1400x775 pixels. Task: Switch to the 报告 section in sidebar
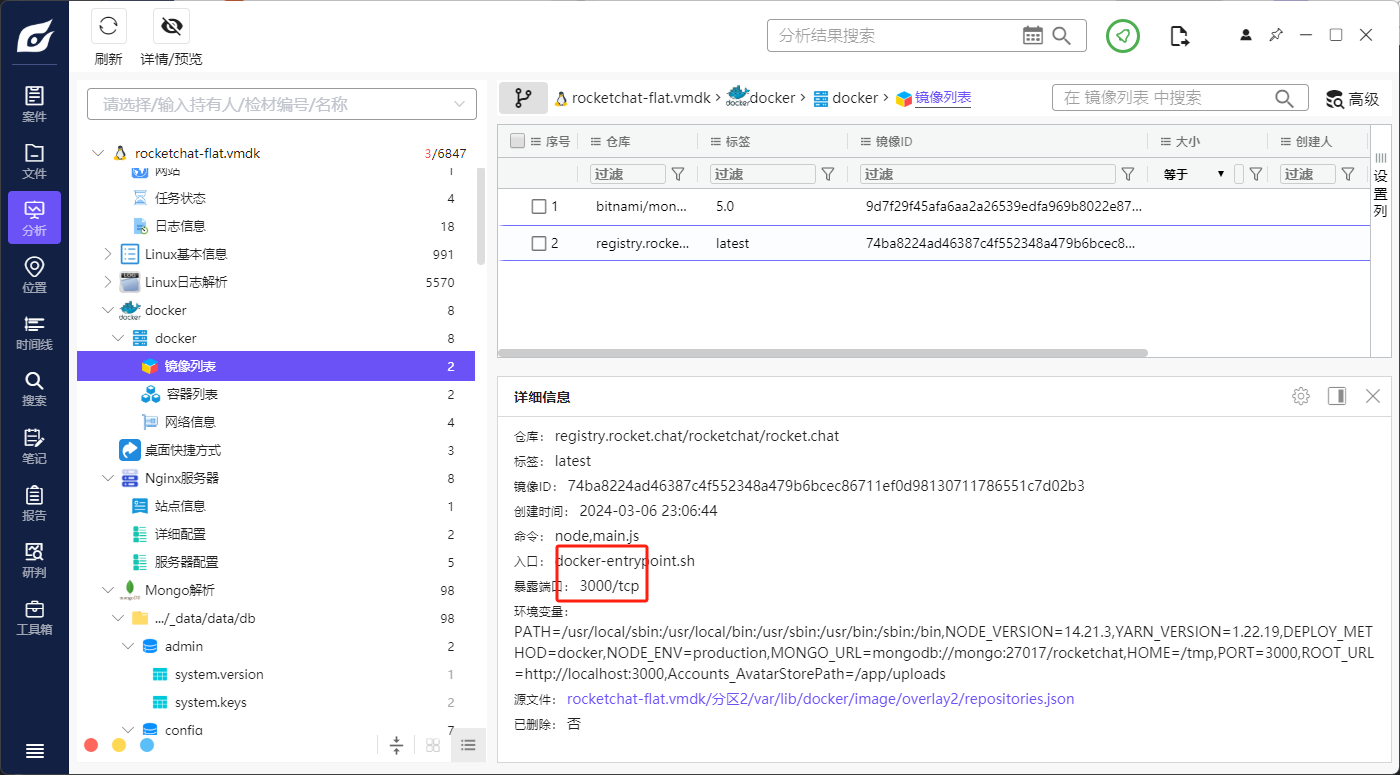[x=34, y=503]
